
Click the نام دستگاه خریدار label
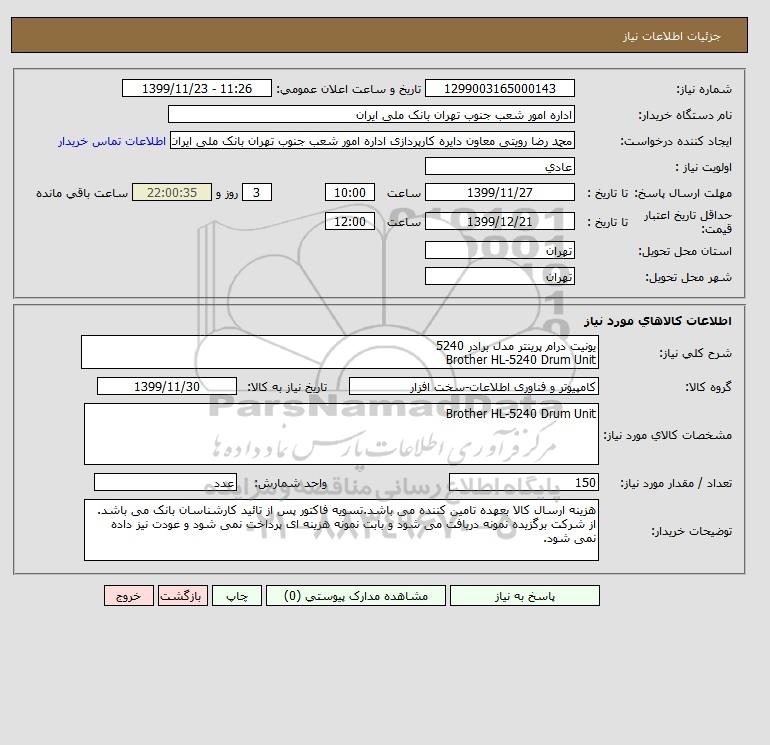(685, 115)
